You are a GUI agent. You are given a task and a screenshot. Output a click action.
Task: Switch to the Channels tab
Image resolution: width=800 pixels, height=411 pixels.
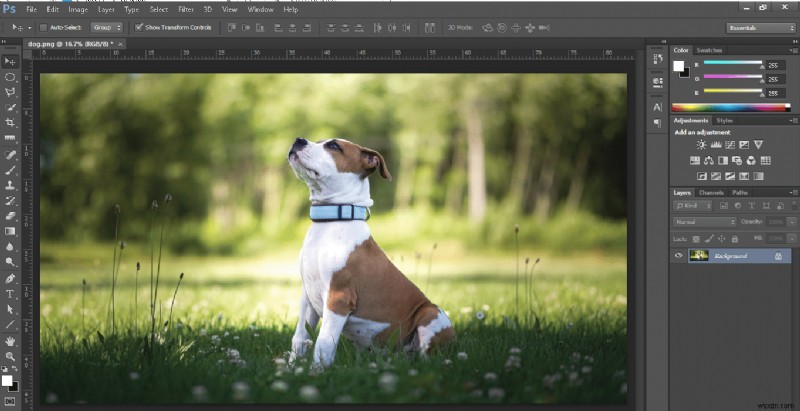click(x=711, y=193)
